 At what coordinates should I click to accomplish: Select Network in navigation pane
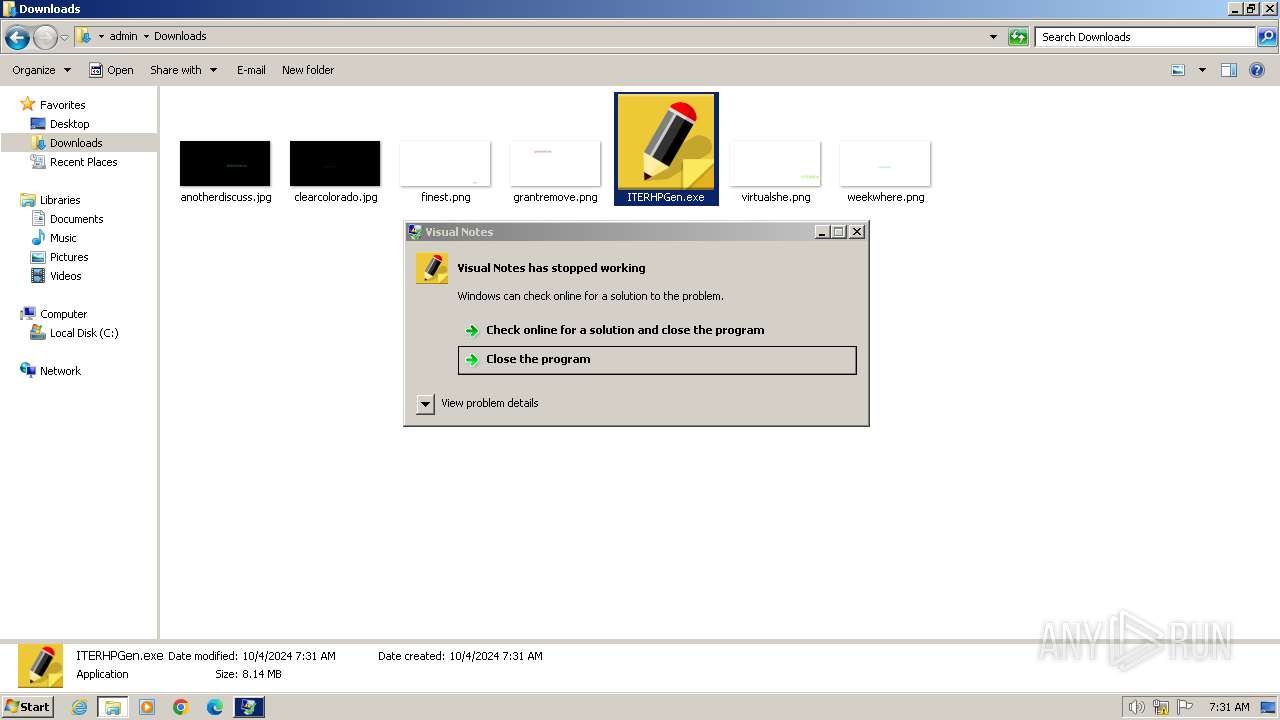point(60,371)
